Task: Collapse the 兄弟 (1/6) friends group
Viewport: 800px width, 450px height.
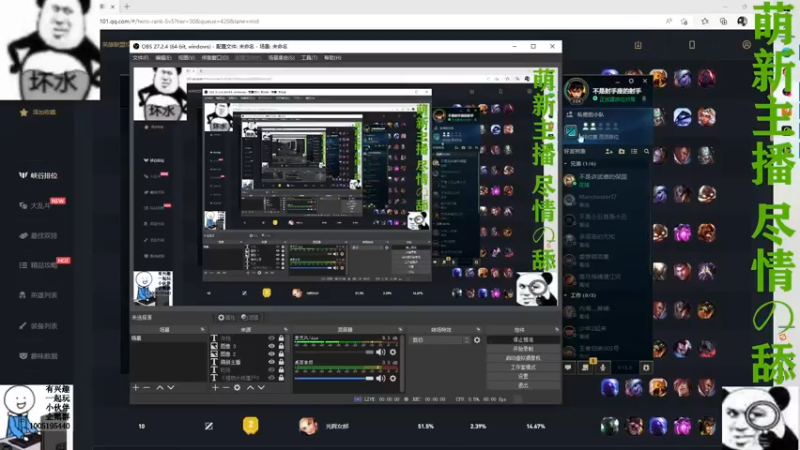Action: click(x=565, y=164)
